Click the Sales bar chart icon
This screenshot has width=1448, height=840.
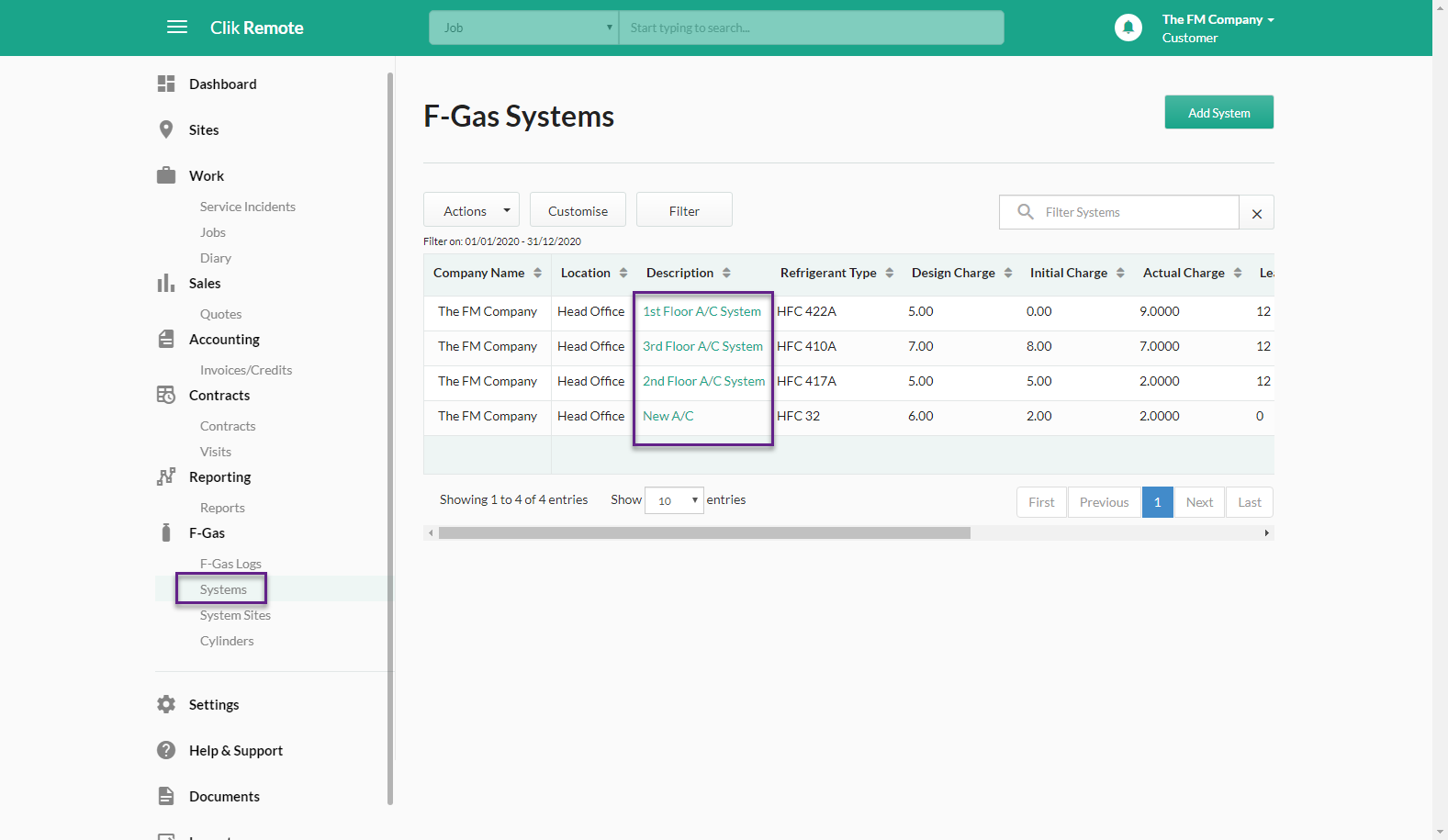click(x=166, y=283)
